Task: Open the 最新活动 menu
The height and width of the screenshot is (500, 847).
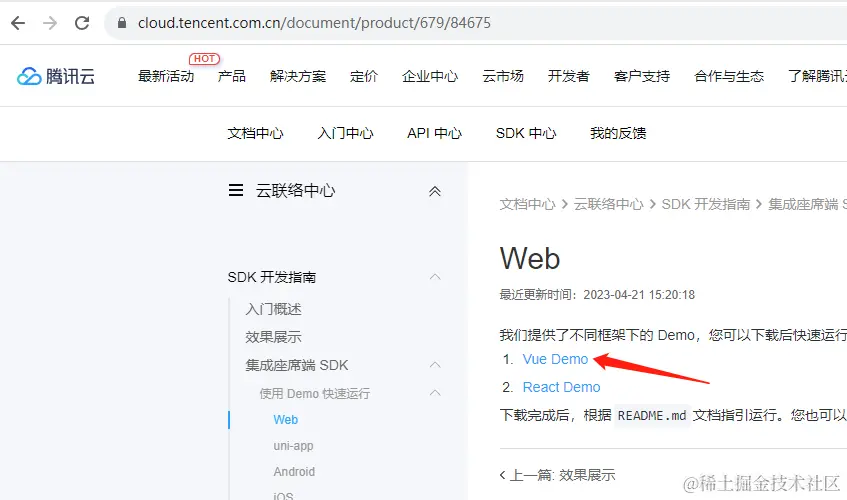Action: coord(166,76)
